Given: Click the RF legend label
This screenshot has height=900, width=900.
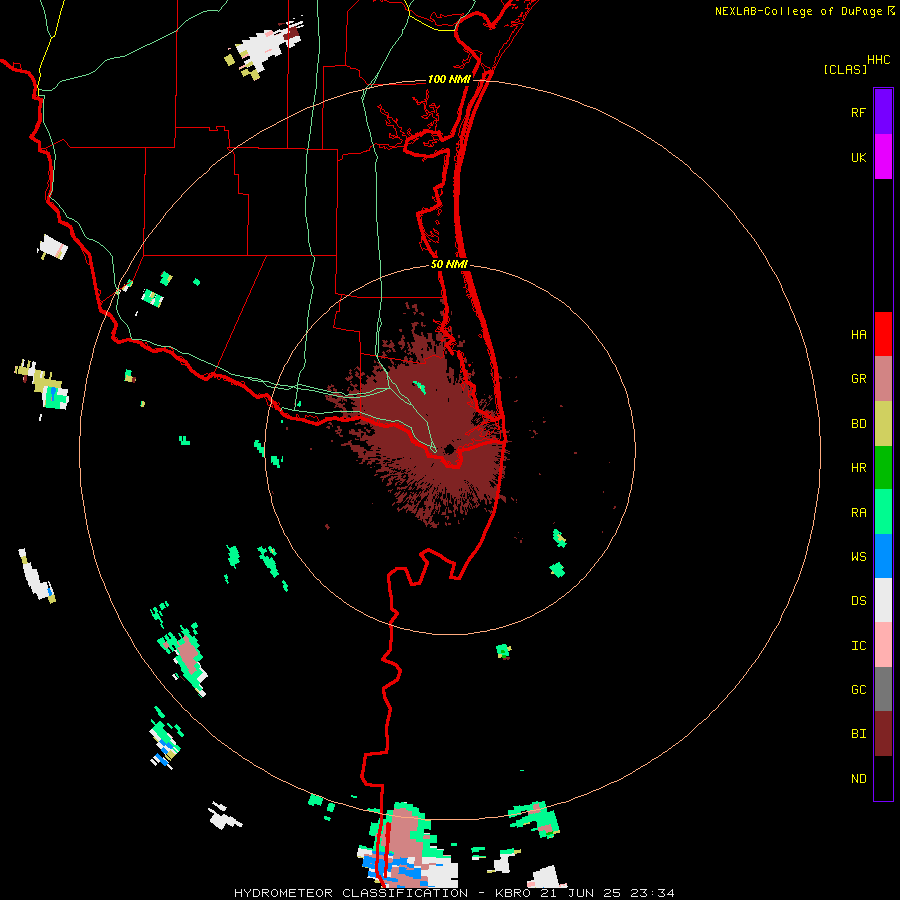Looking at the screenshot, I should [858, 112].
